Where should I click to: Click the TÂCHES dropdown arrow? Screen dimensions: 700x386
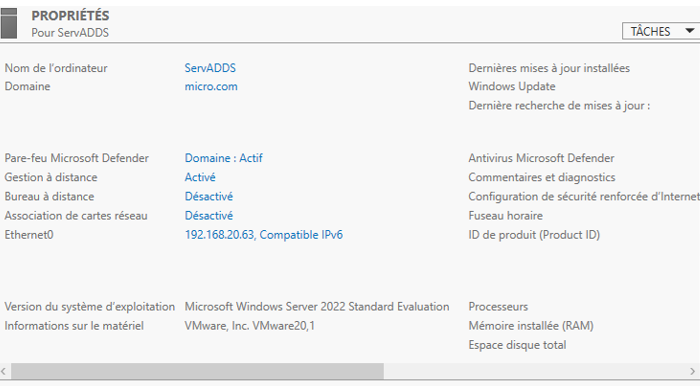[x=689, y=31]
